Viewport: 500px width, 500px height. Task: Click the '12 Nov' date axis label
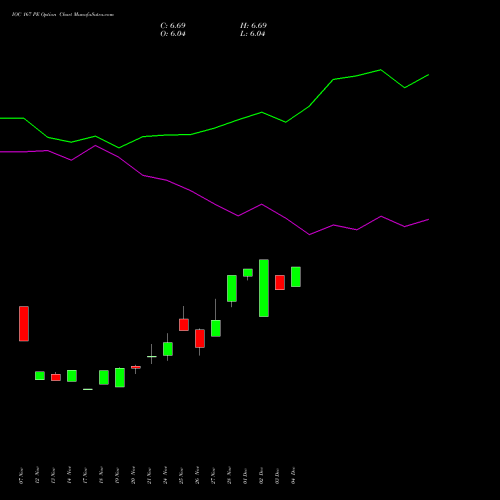click(x=37, y=476)
